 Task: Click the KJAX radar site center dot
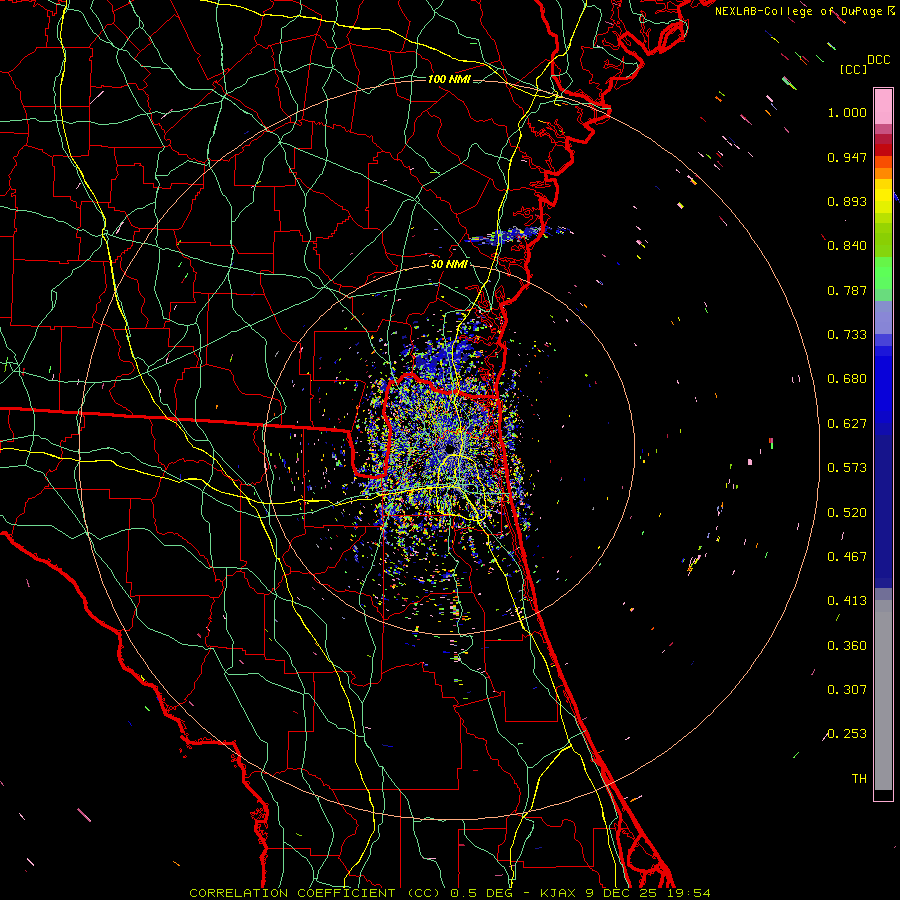(x=449, y=448)
